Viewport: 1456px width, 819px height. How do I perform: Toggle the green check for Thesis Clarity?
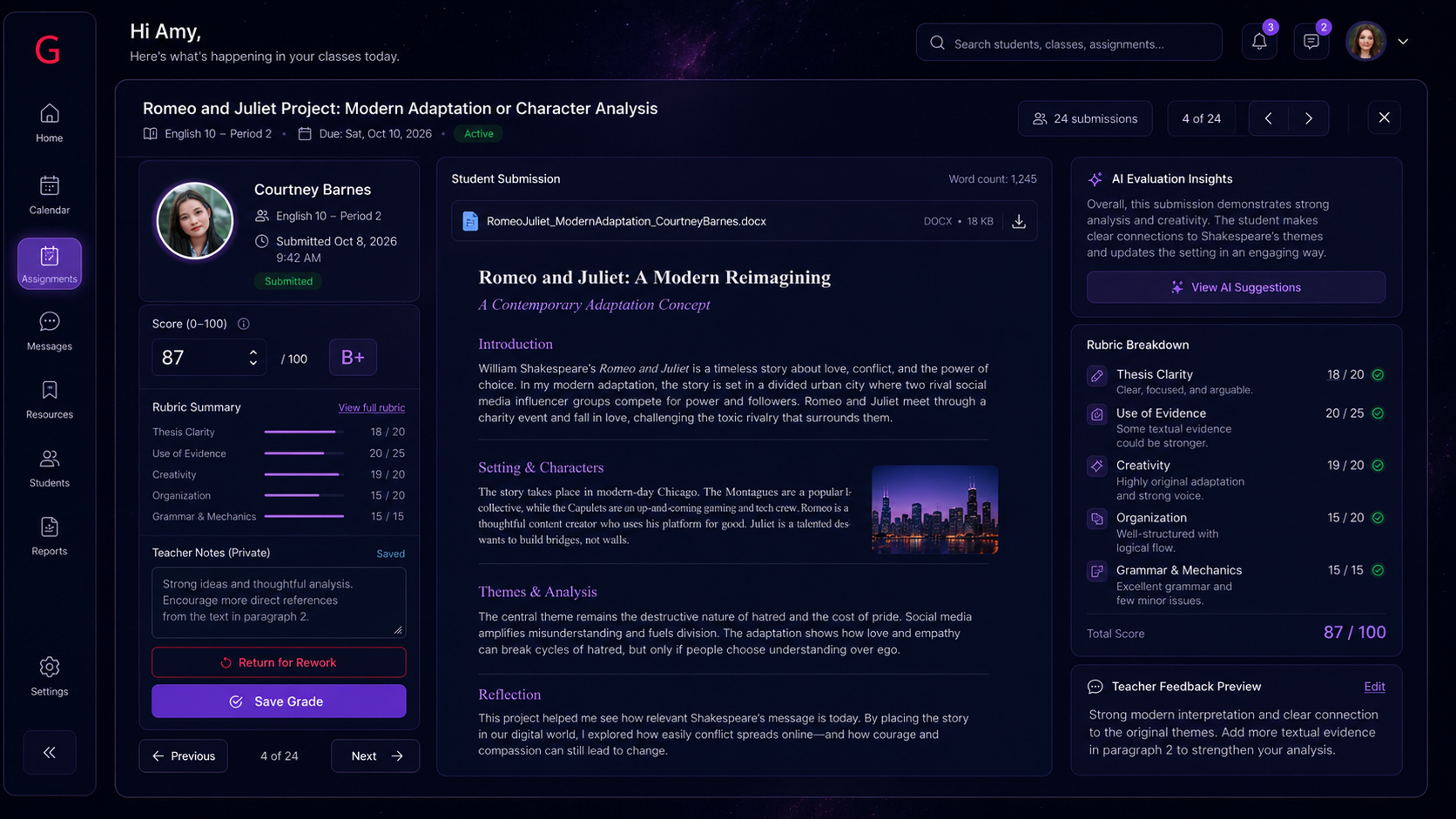pos(1378,374)
